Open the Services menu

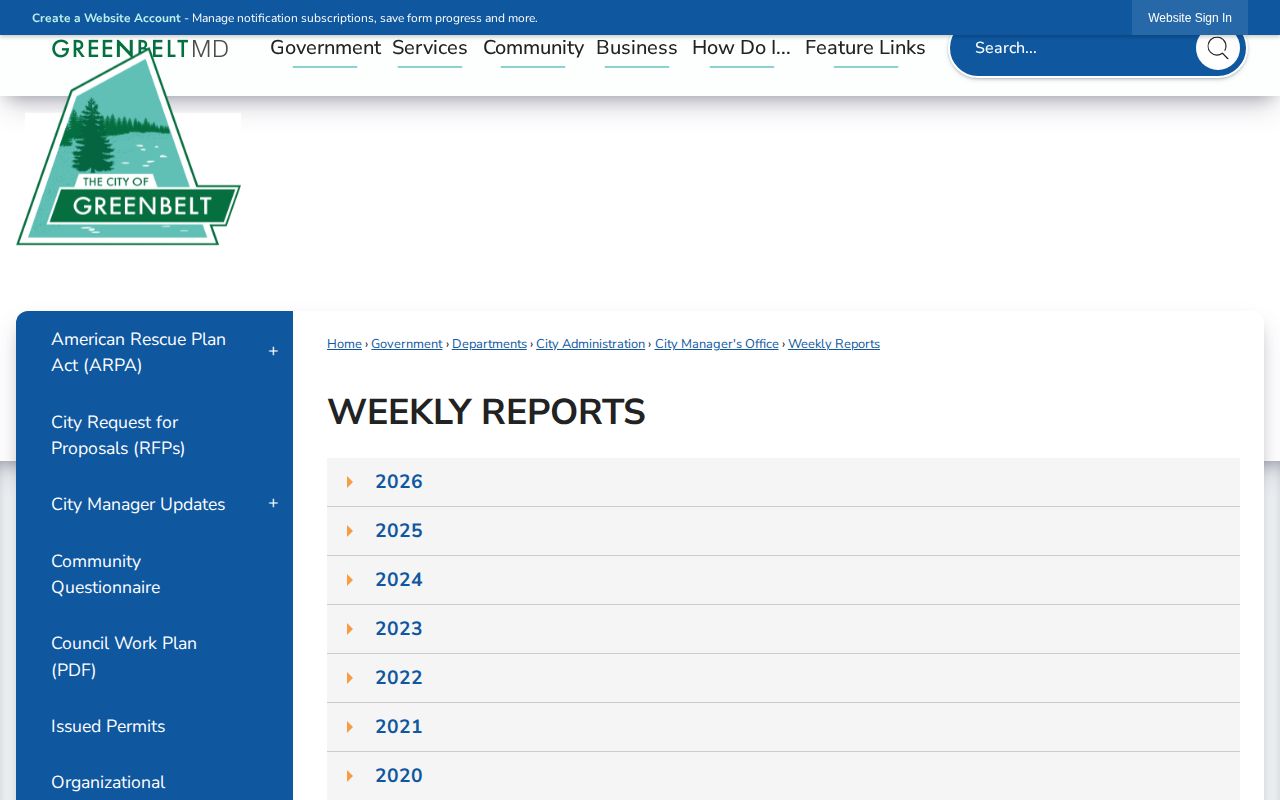430,48
